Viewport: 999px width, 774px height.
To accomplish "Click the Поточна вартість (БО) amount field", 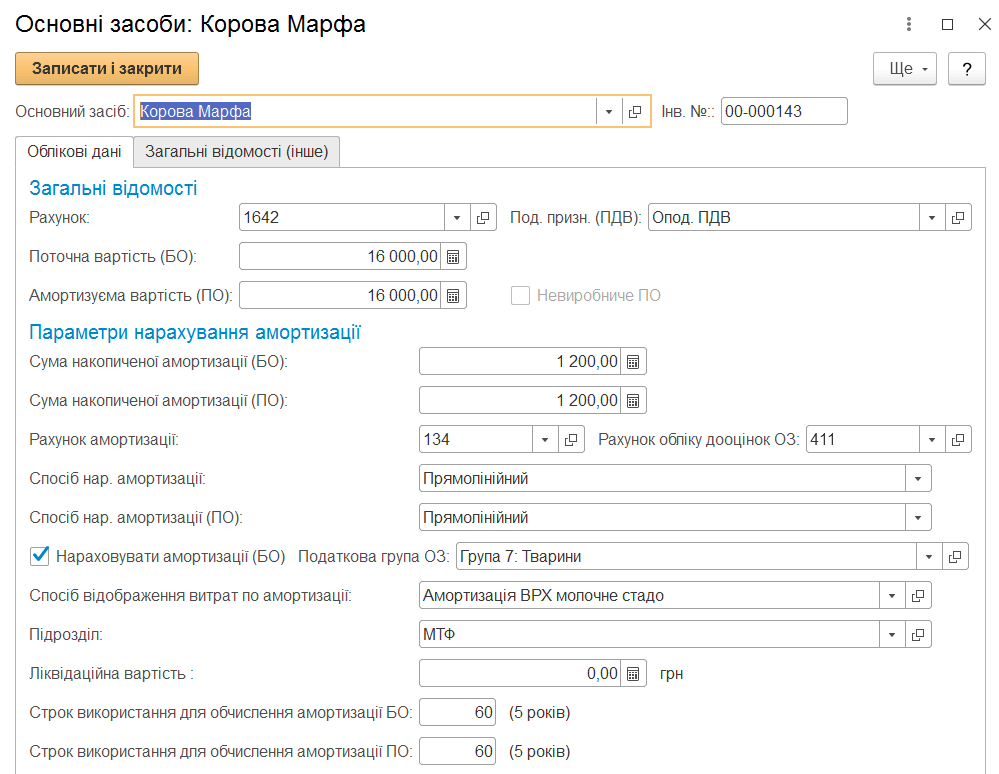I will (340, 257).
